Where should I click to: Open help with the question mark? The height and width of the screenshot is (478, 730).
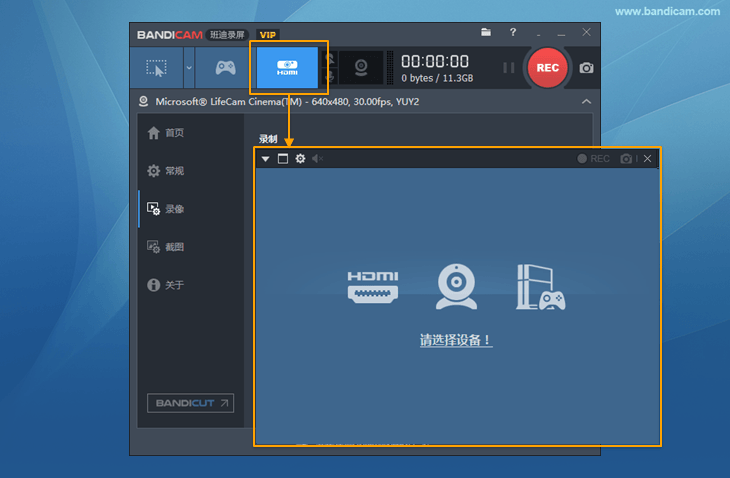click(x=513, y=33)
